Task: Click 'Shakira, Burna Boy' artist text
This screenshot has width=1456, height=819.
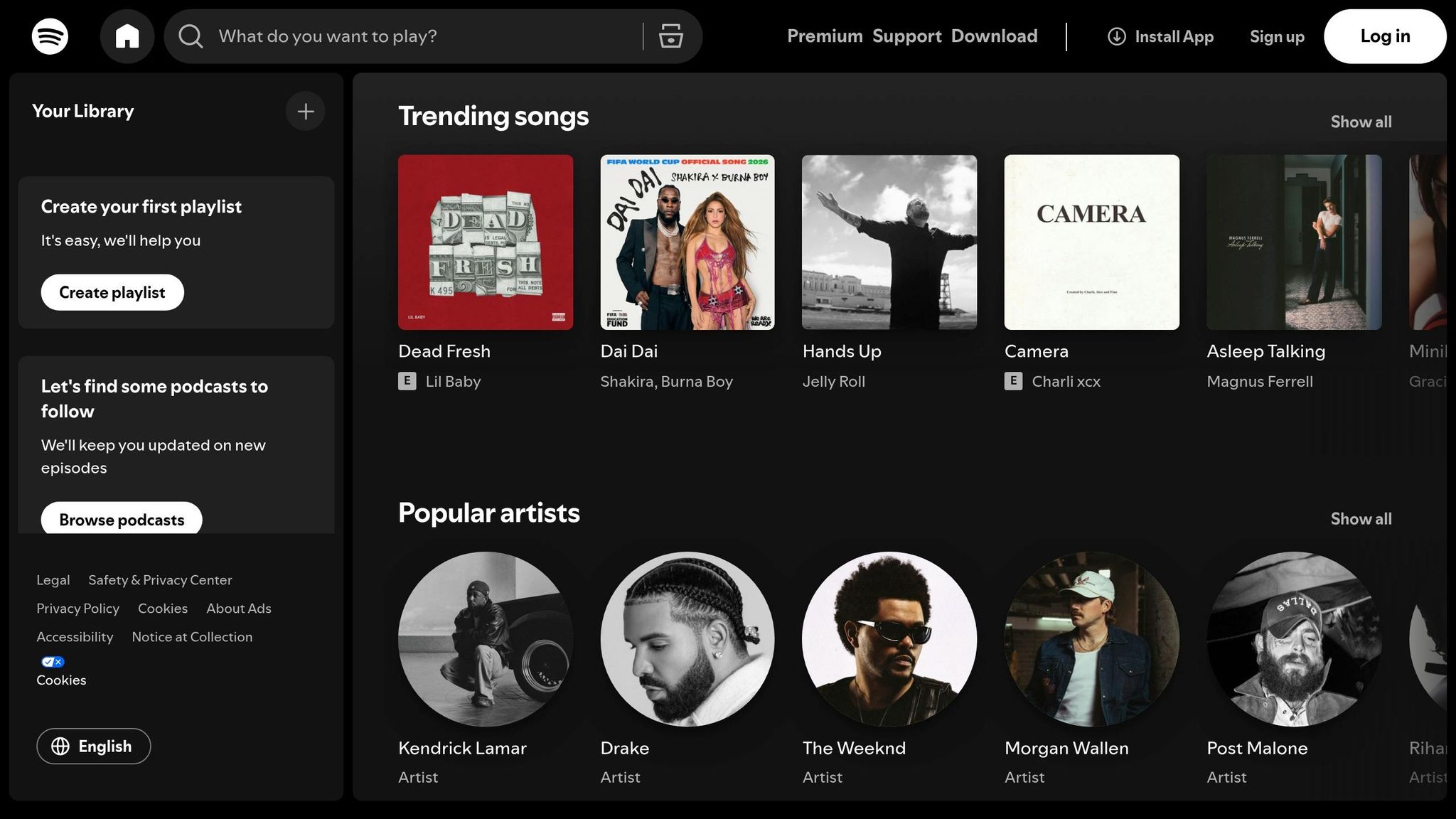Action: click(x=666, y=381)
